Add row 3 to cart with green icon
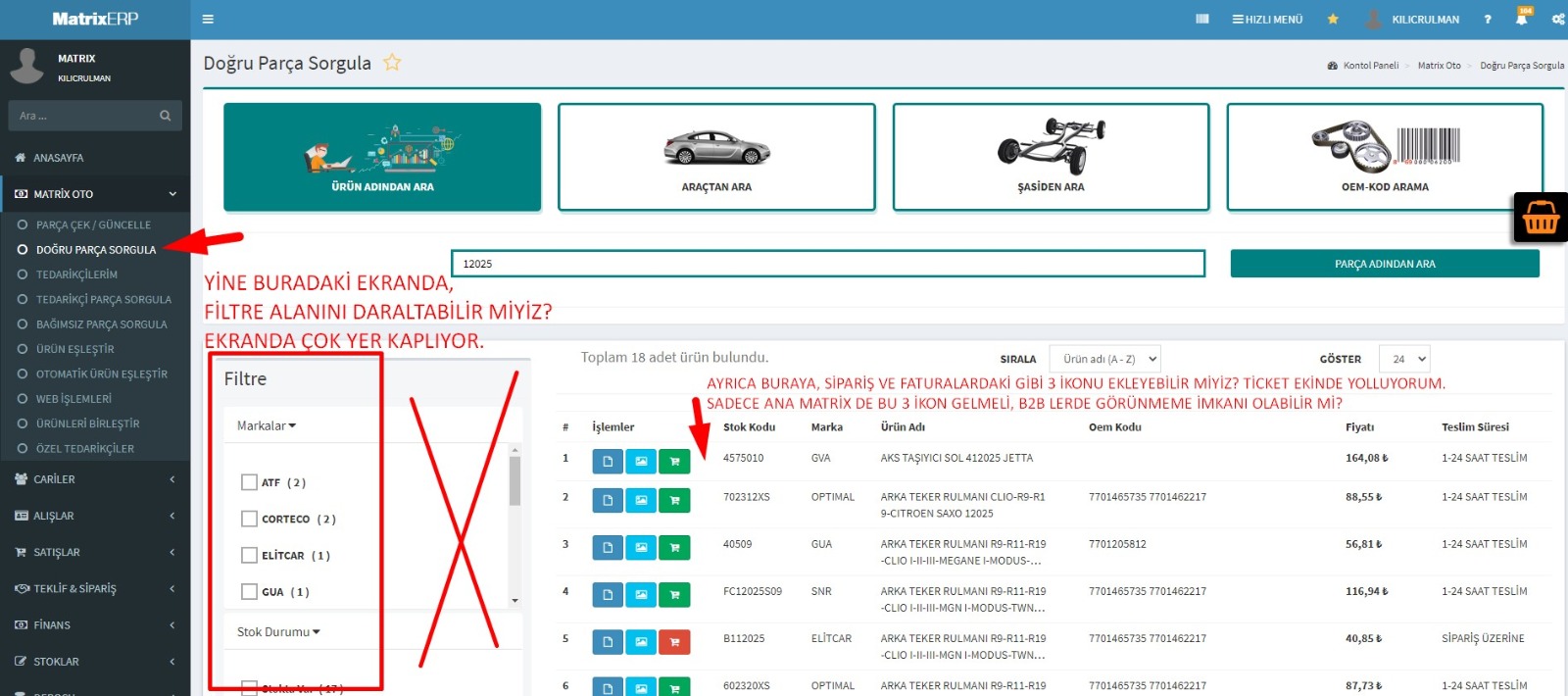 (674, 547)
